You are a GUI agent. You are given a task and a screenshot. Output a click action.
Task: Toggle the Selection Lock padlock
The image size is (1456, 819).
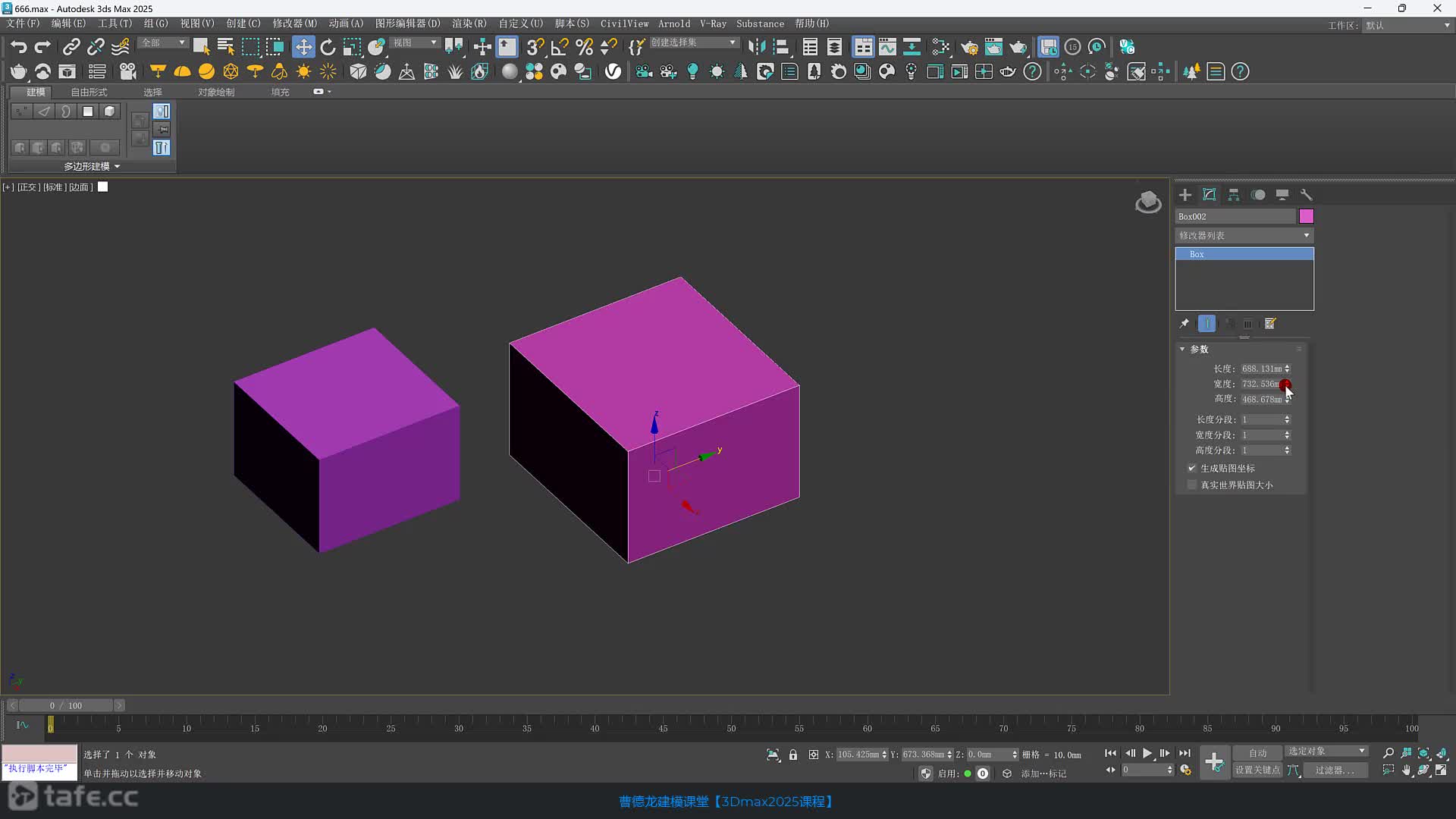point(793,755)
